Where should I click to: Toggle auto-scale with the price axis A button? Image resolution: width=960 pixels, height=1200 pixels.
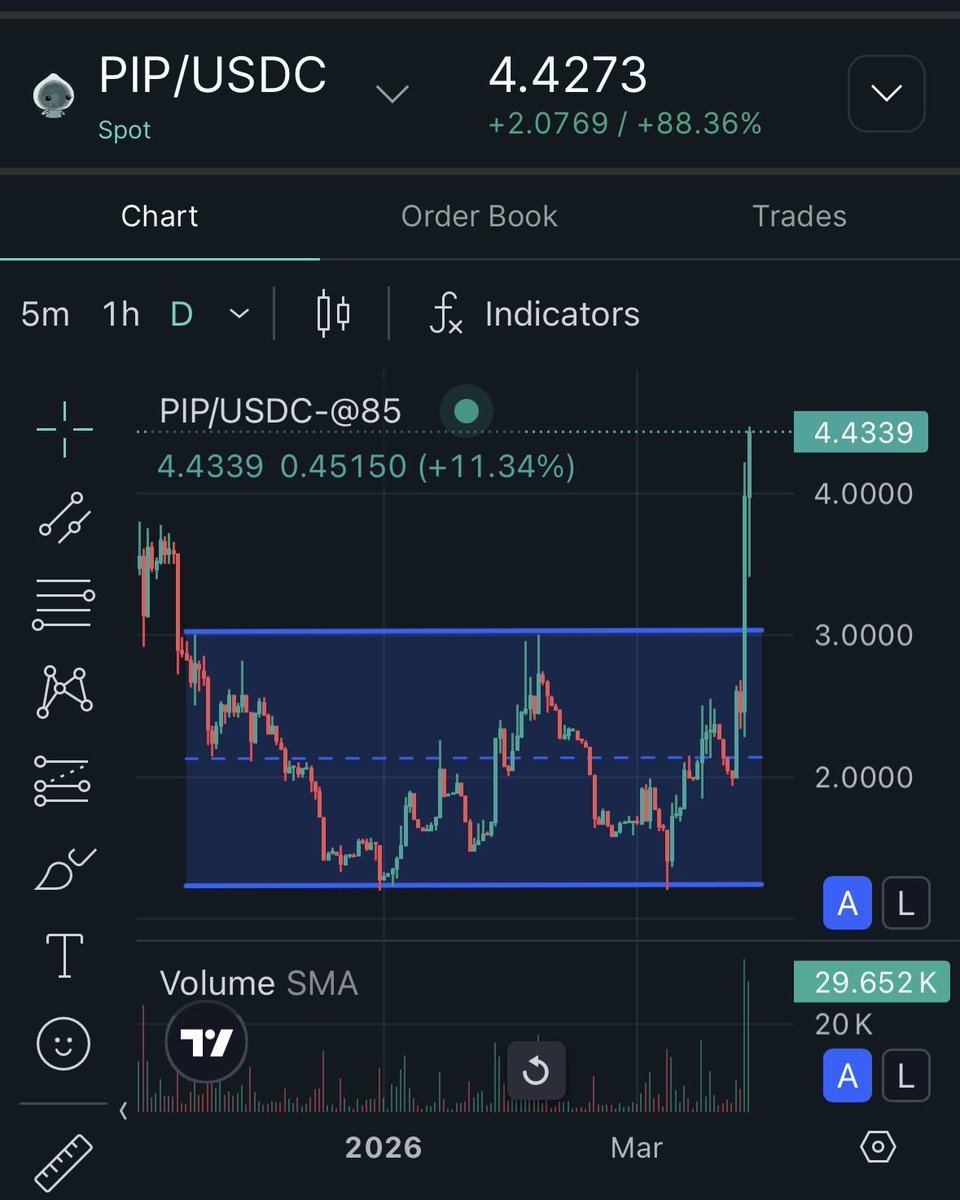847,903
